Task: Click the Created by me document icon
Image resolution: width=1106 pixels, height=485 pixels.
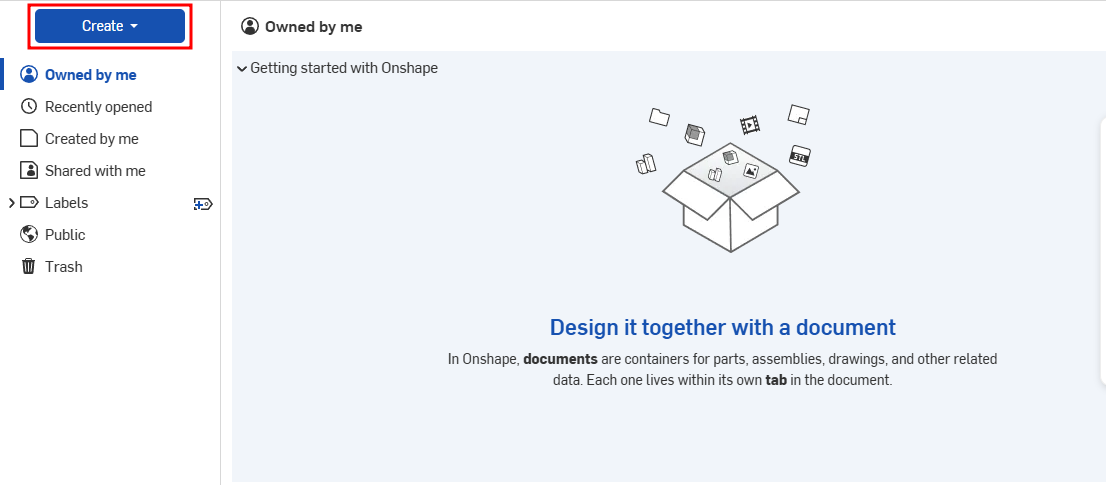Action: point(29,139)
